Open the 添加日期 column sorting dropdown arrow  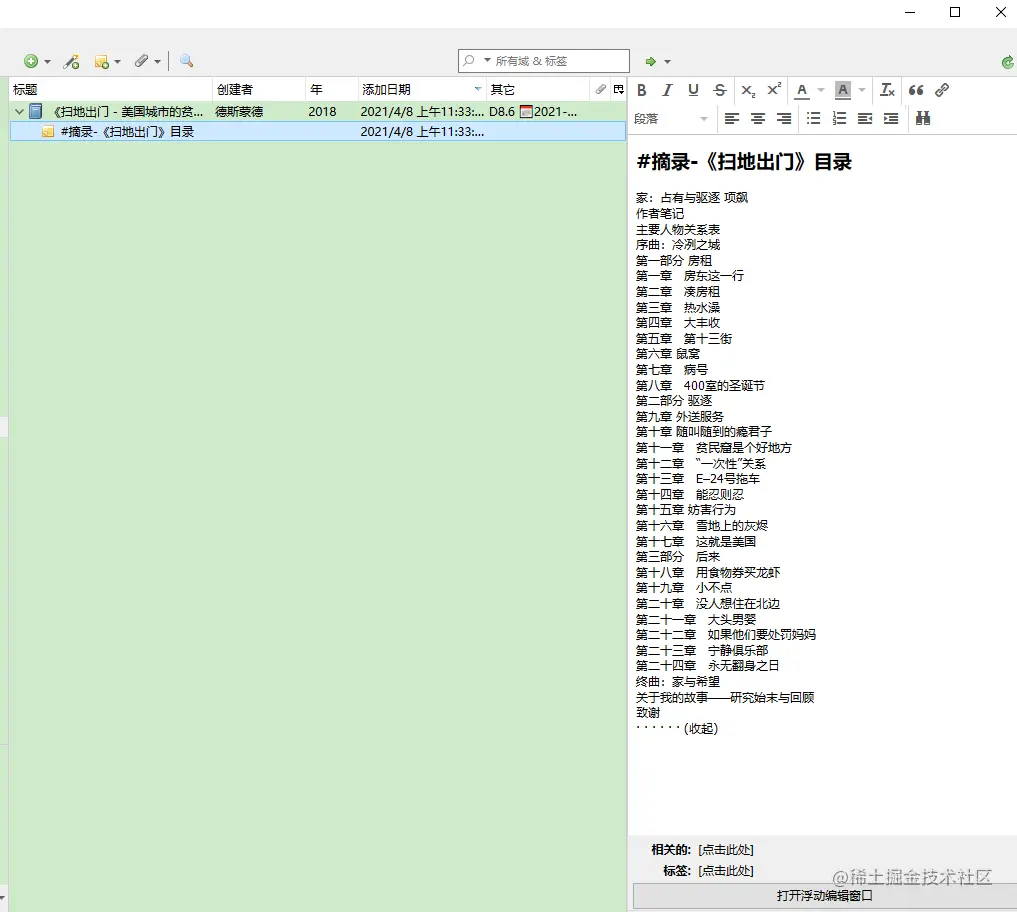[478, 89]
